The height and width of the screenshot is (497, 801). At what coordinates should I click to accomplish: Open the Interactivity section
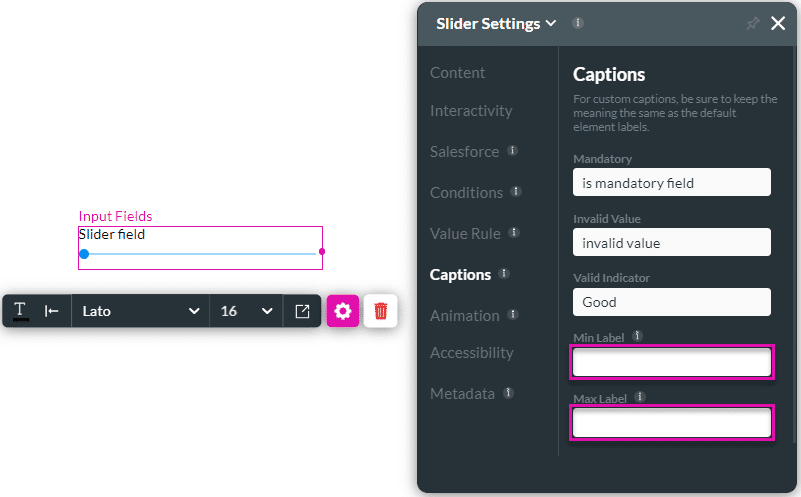(x=471, y=111)
